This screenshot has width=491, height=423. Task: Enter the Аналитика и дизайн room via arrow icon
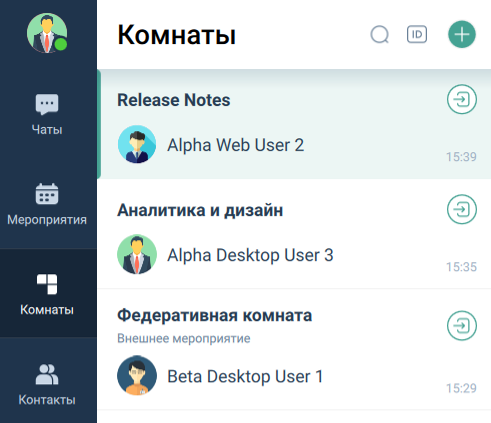[x=462, y=209]
